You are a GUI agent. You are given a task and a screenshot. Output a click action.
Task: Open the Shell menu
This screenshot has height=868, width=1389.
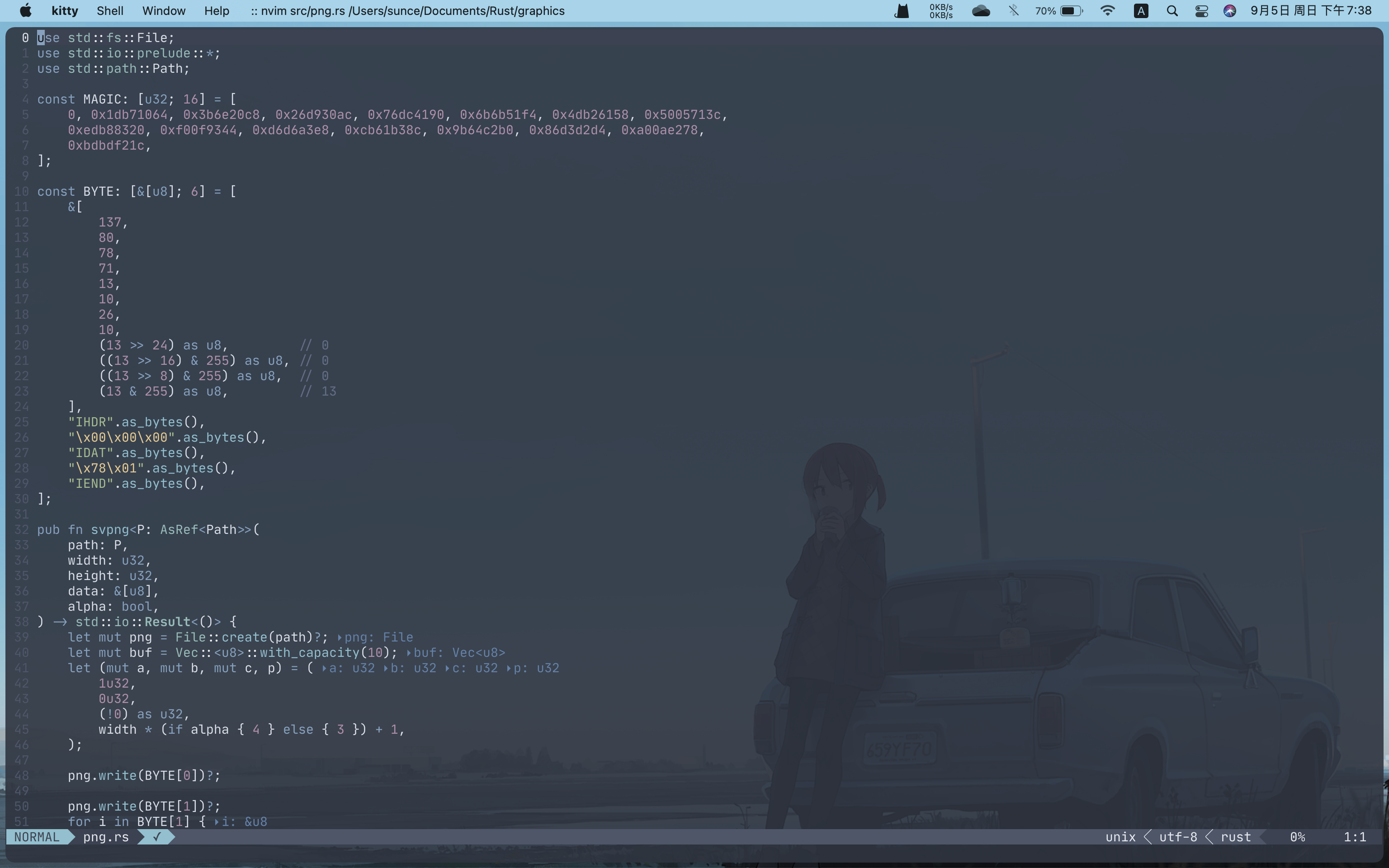pos(109,10)
